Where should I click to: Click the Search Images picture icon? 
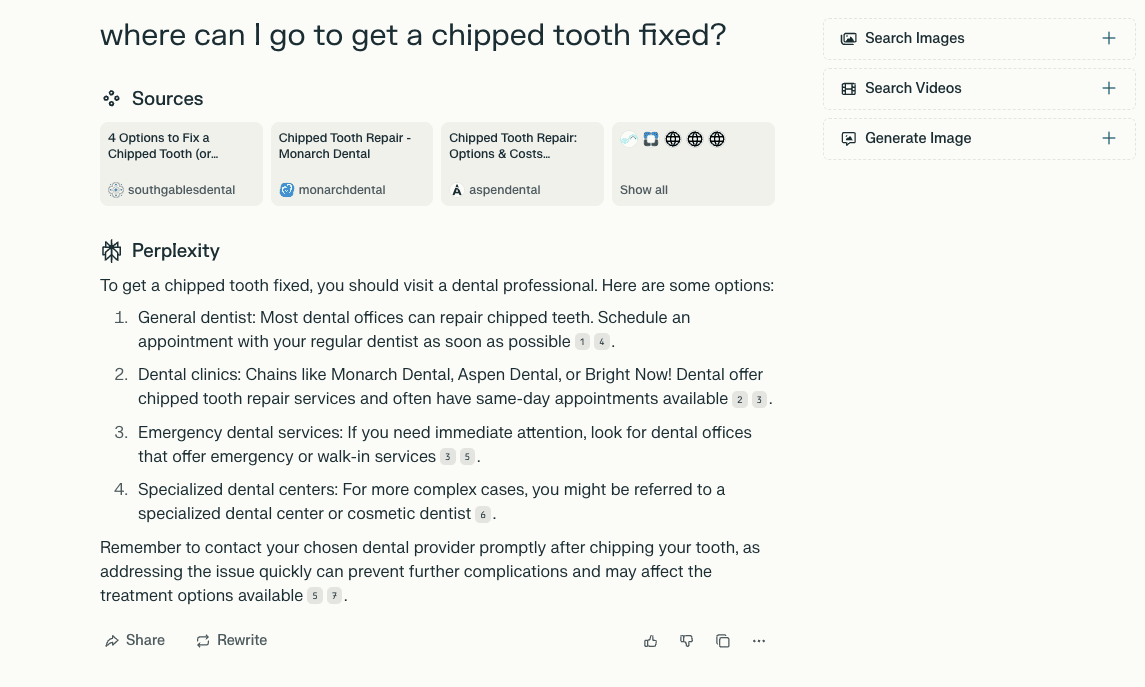(x=849, y=39)
